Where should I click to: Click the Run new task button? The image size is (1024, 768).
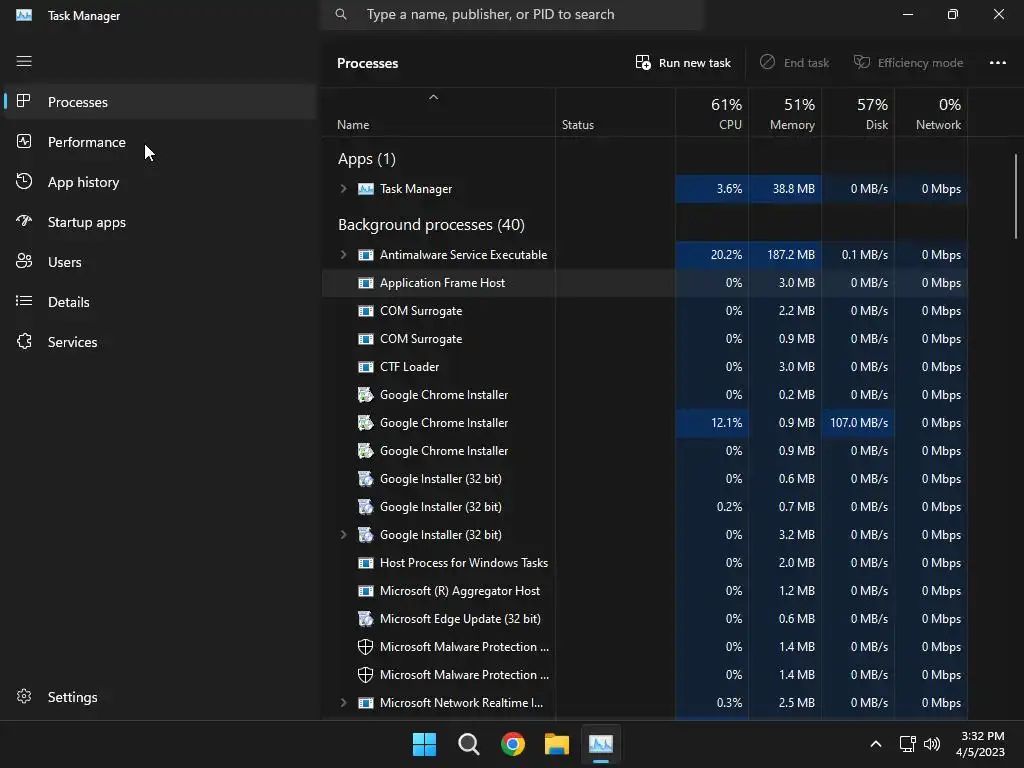coord(683,63)
